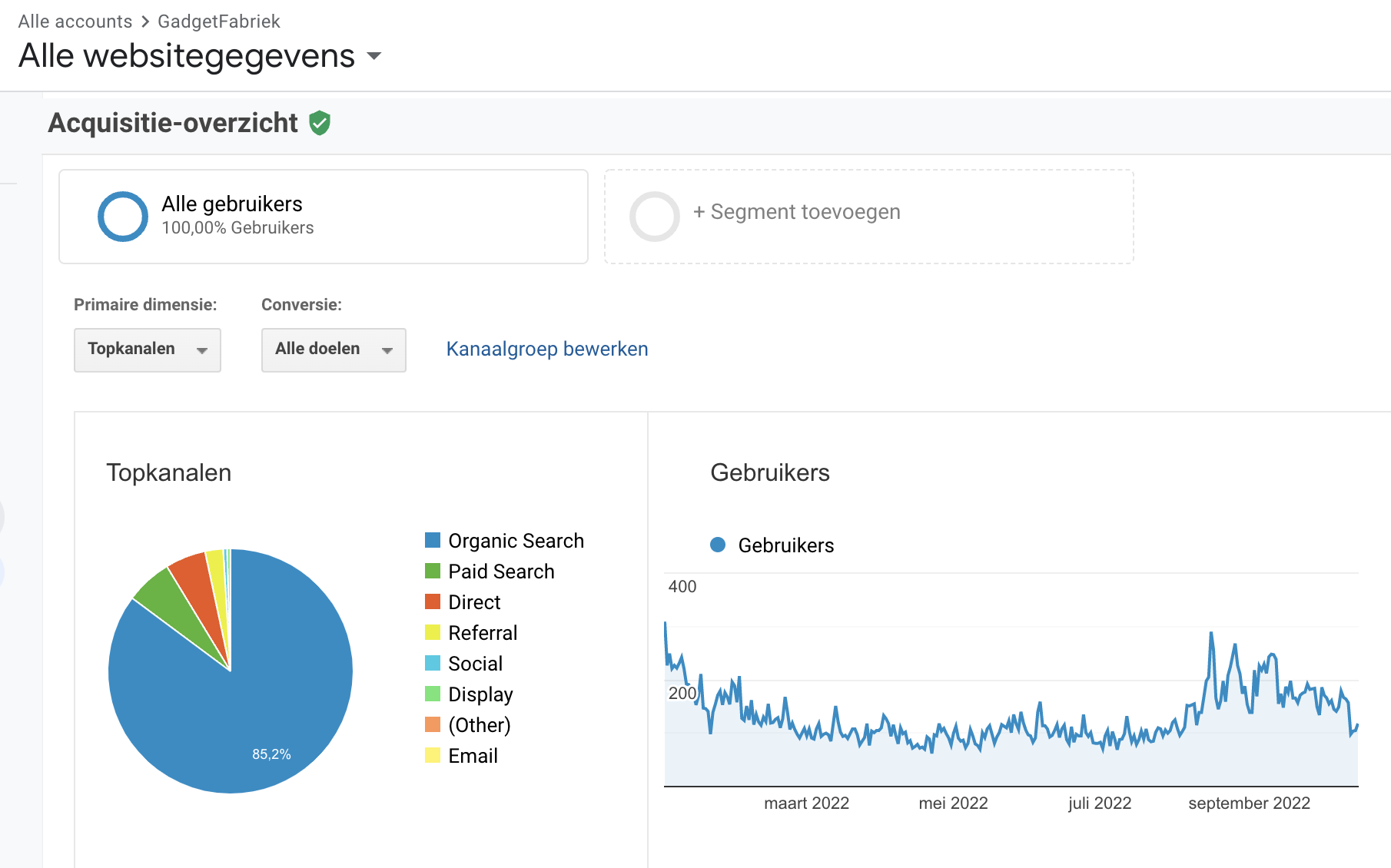Screen dimensions: 1391x868
Task: Click the juli 2022 axis label
Action: (x=1100, y=803)
